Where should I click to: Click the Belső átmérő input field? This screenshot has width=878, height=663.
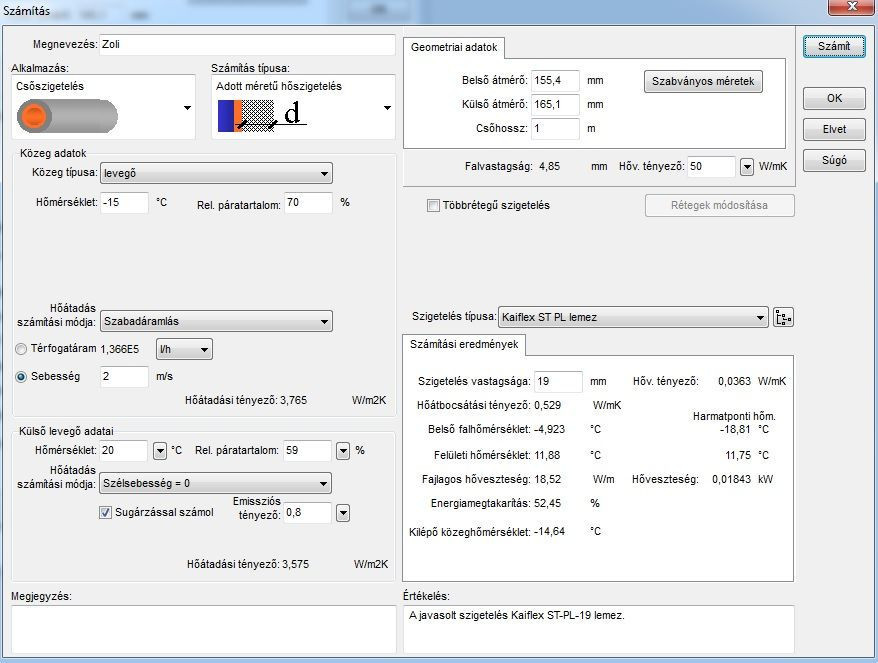(x=555, y=81)
